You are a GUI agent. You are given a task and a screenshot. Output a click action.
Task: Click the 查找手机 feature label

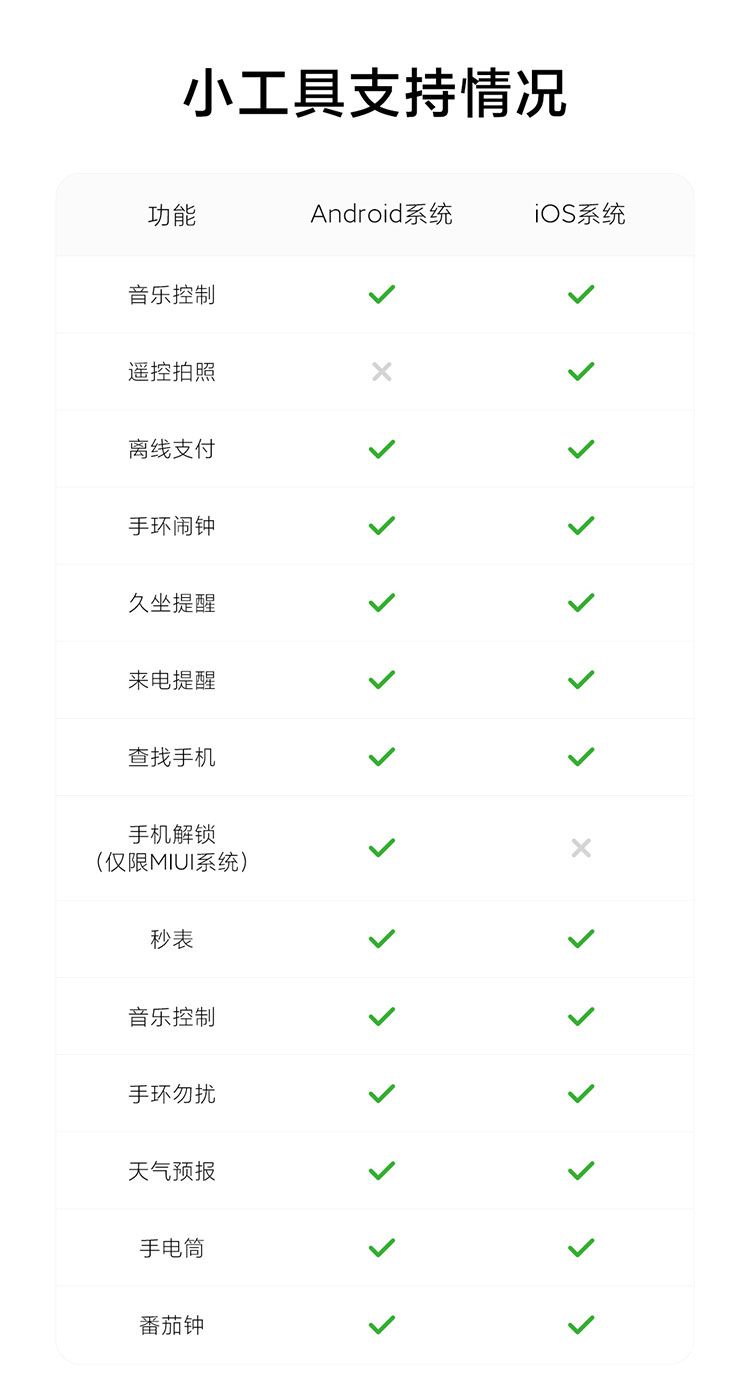click(x=172, y=758)
